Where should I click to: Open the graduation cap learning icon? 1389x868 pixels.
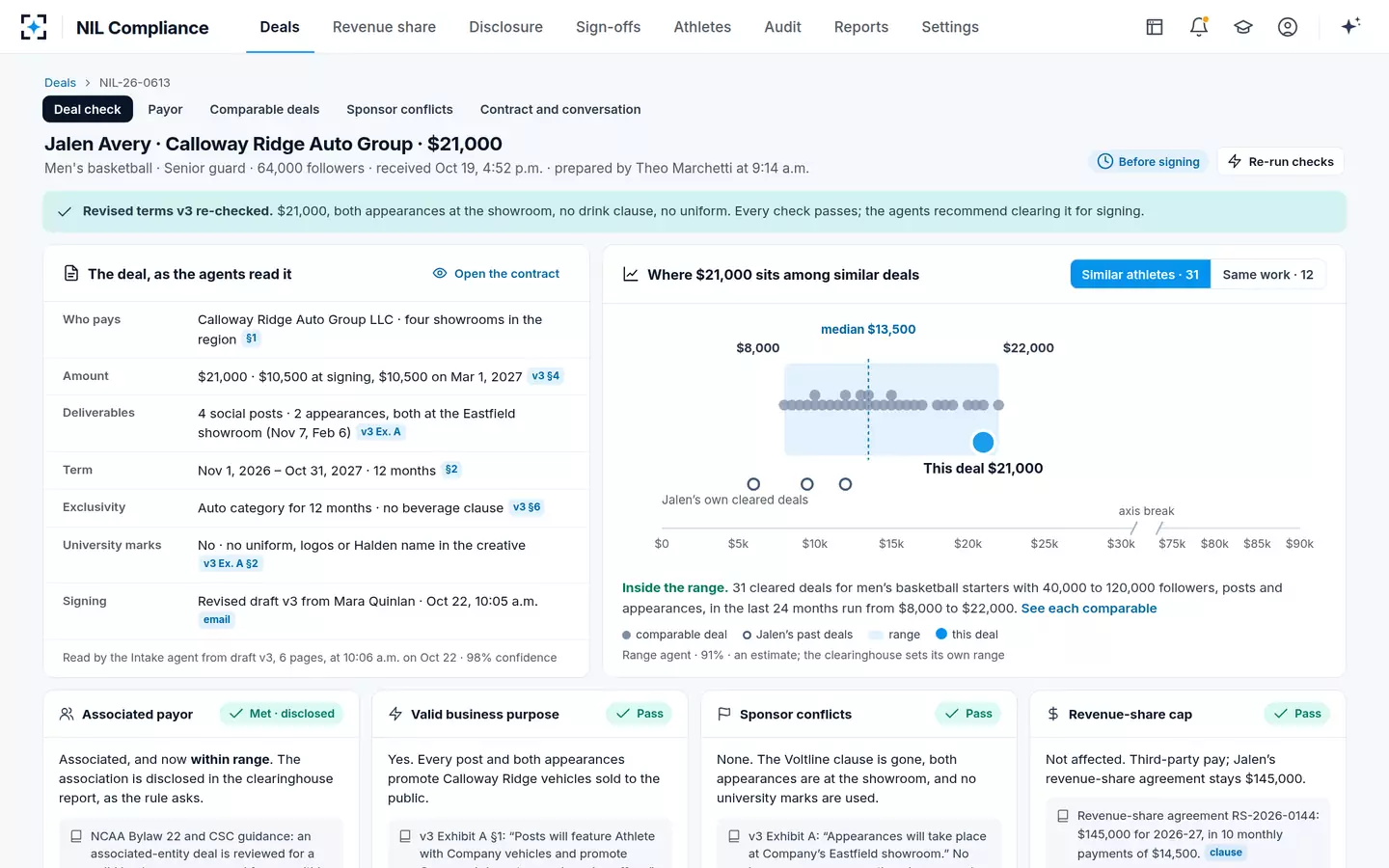[1243, 27]
